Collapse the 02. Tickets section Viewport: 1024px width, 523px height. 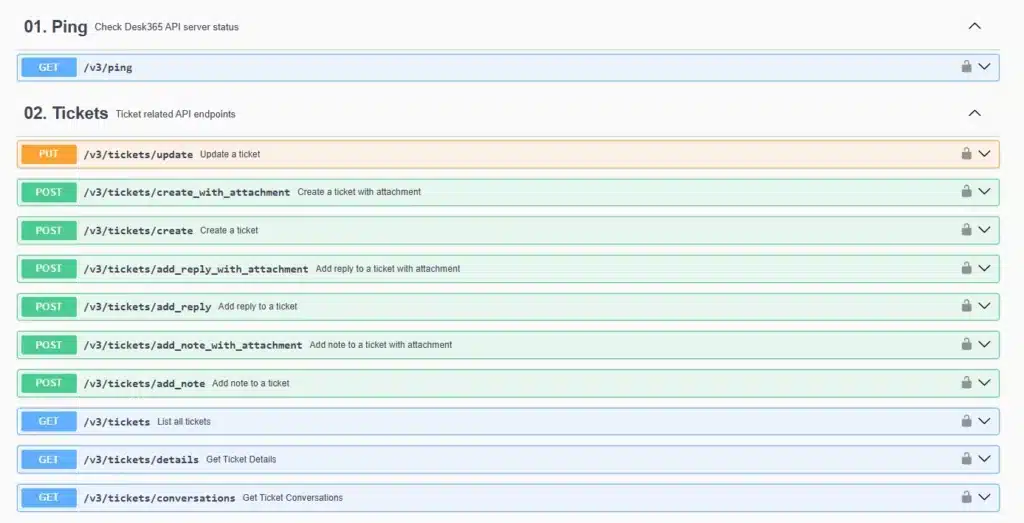click(975, 114)
